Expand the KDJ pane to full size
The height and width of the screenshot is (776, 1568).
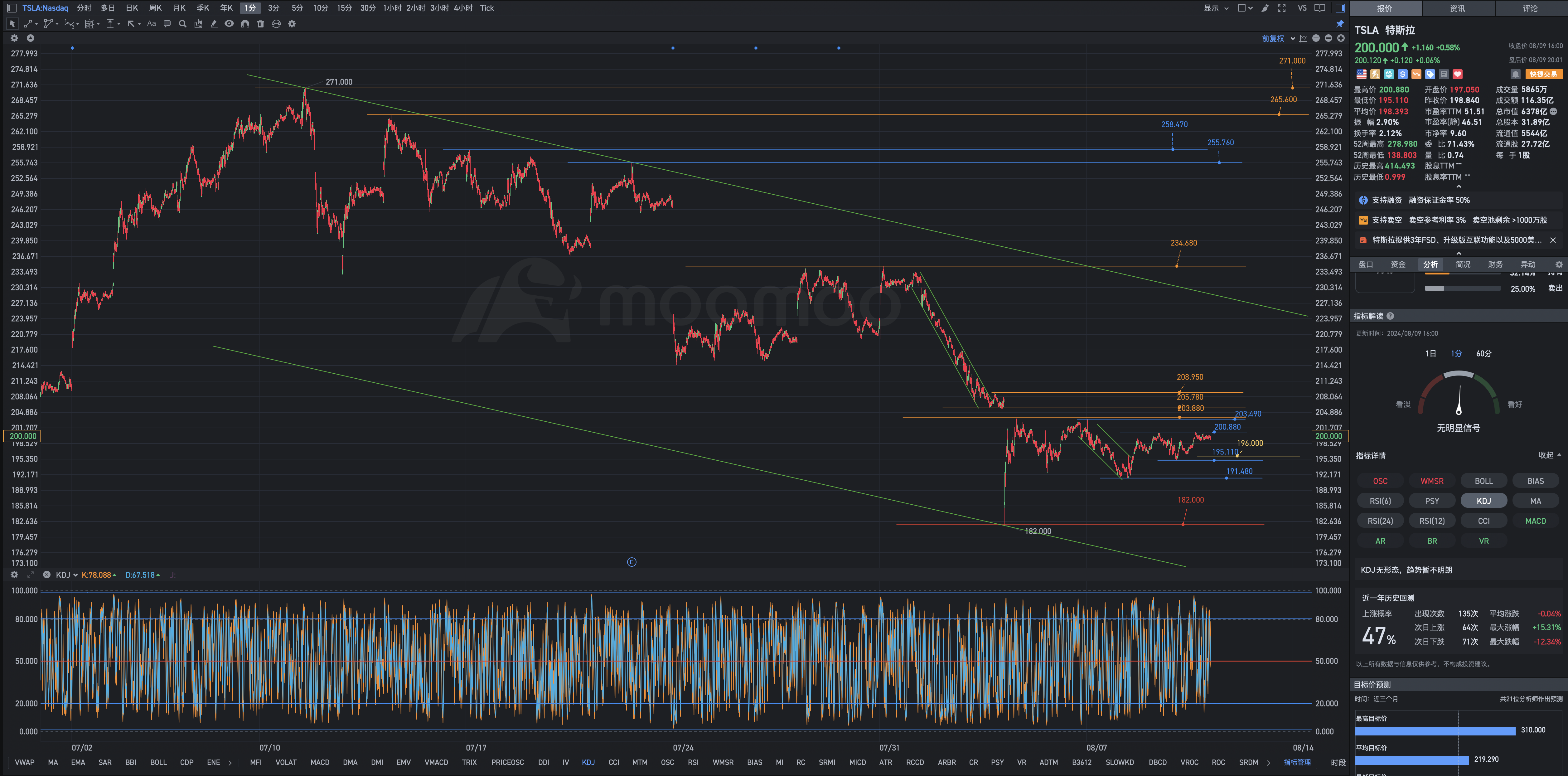(x=31, y=575)
